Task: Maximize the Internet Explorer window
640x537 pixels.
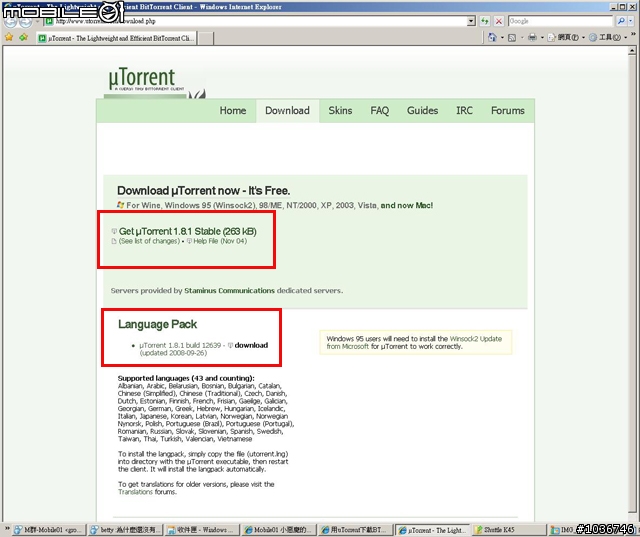Action: [x=622, y=7]
